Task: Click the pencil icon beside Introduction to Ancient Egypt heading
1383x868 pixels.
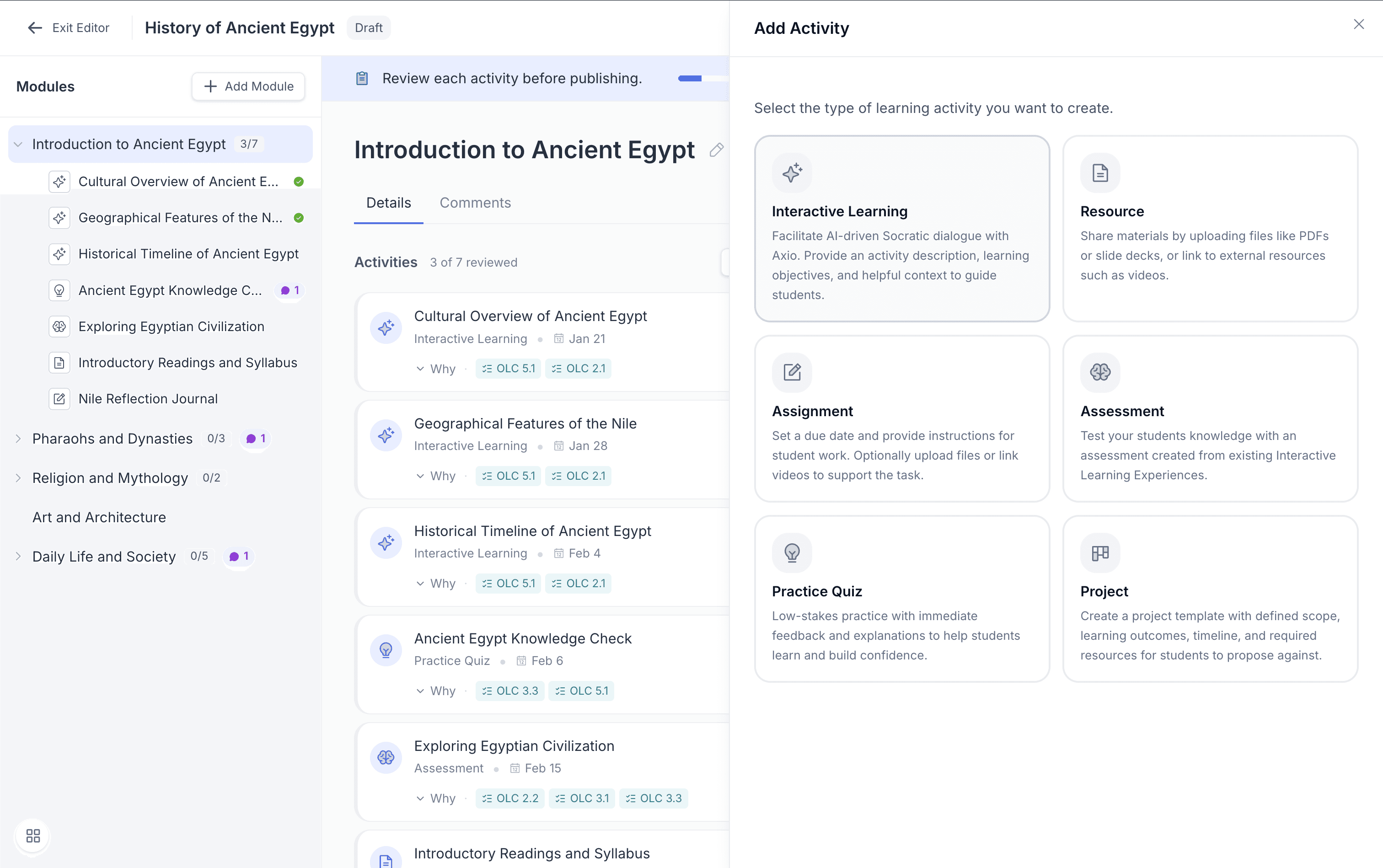Action: 716,150
